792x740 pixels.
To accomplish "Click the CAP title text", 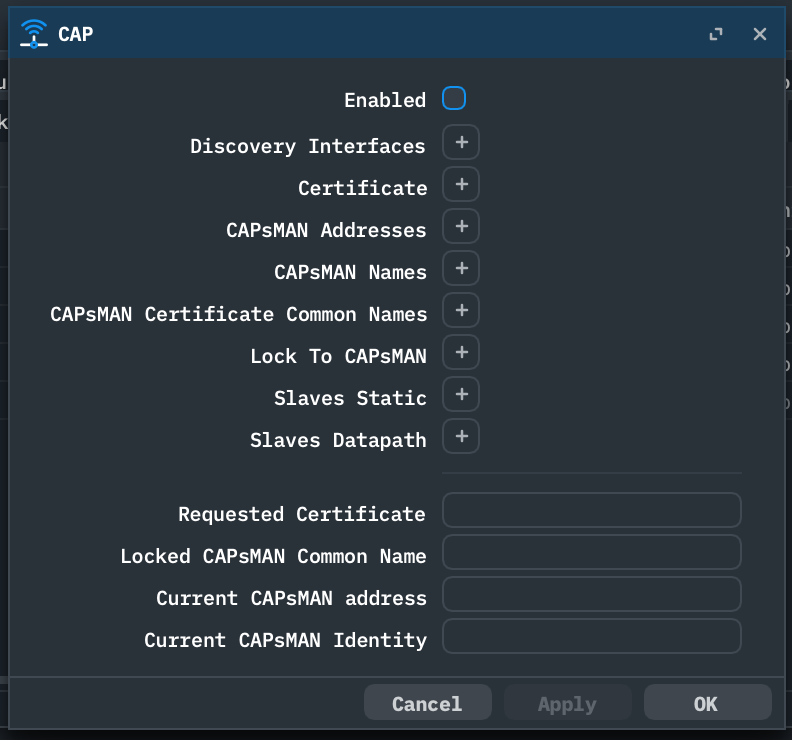I will click(76, 34).
